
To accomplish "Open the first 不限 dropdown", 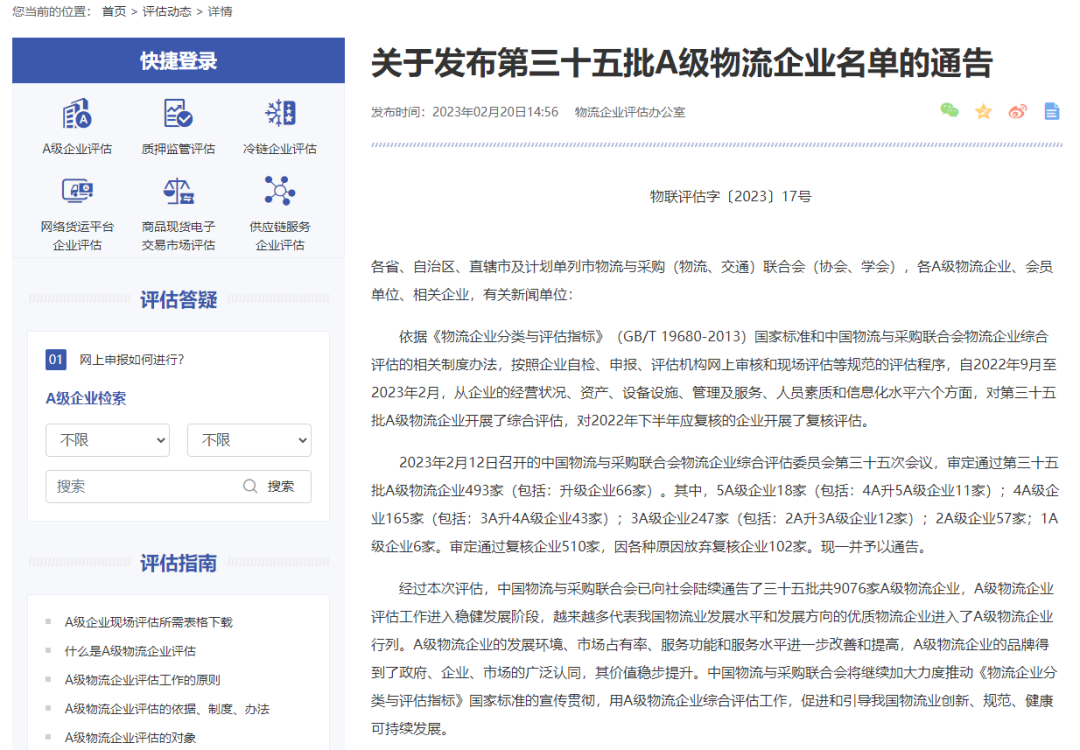I will click(x=107, y=440).
